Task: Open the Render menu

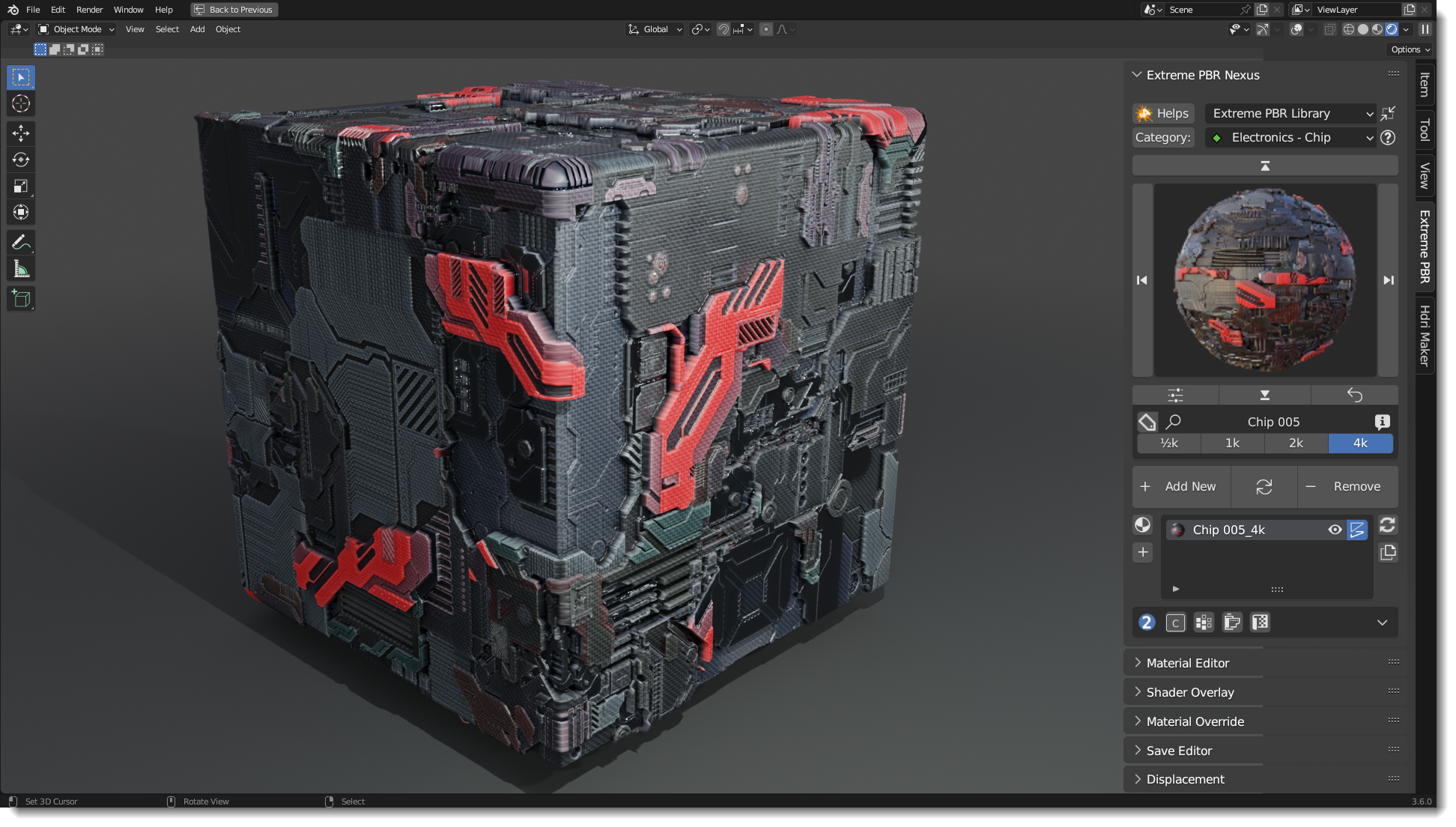Action: (x=89, y=10)
